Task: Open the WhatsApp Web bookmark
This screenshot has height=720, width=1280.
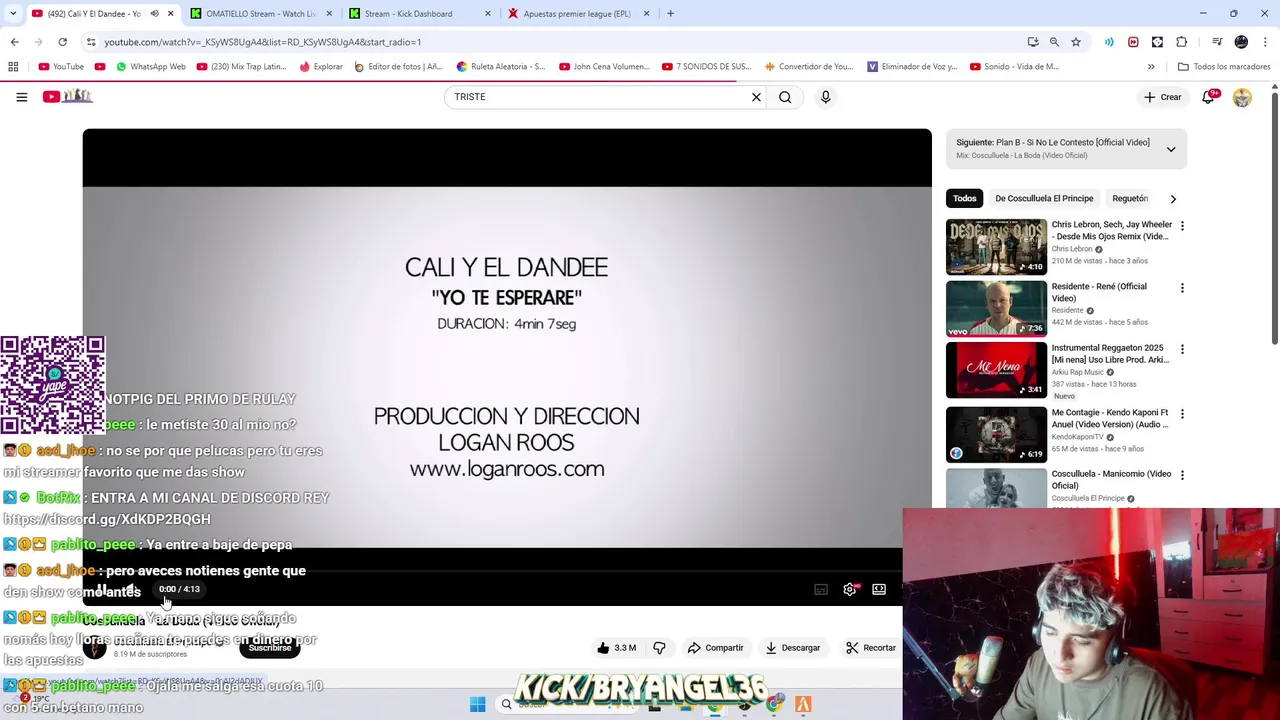Action: 150,67
